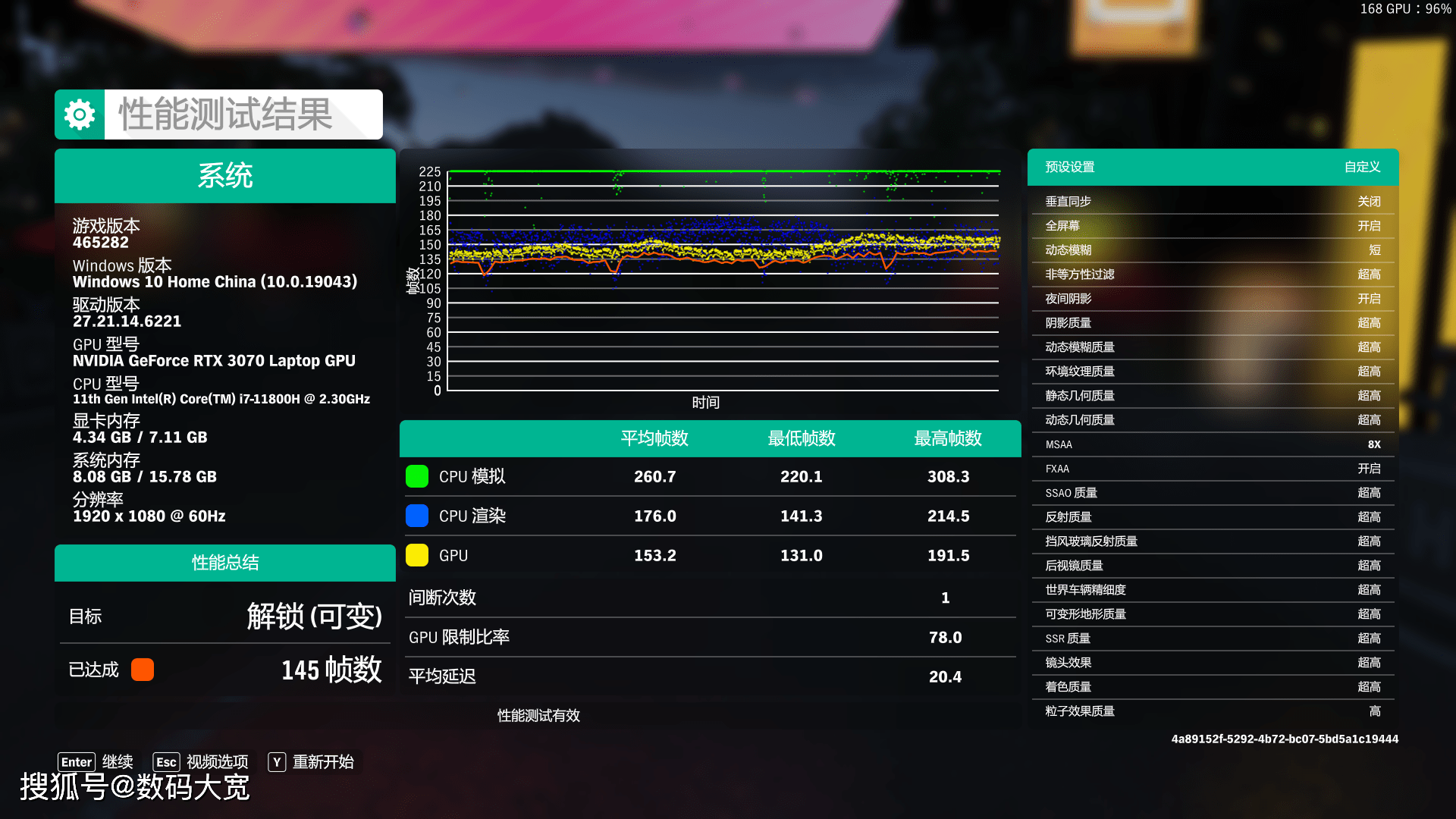Select 继续 to continue
This screenshot has height=819, width=1456.
tap(118, 762)
